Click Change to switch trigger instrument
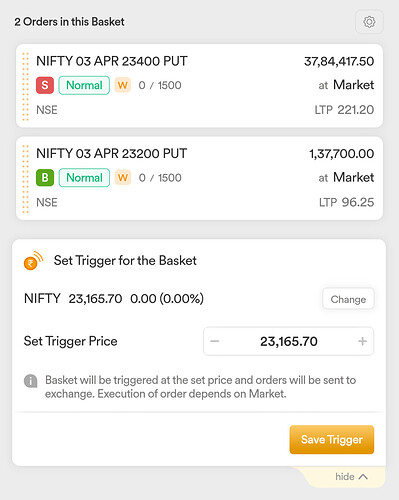 [x=348, y=299]
